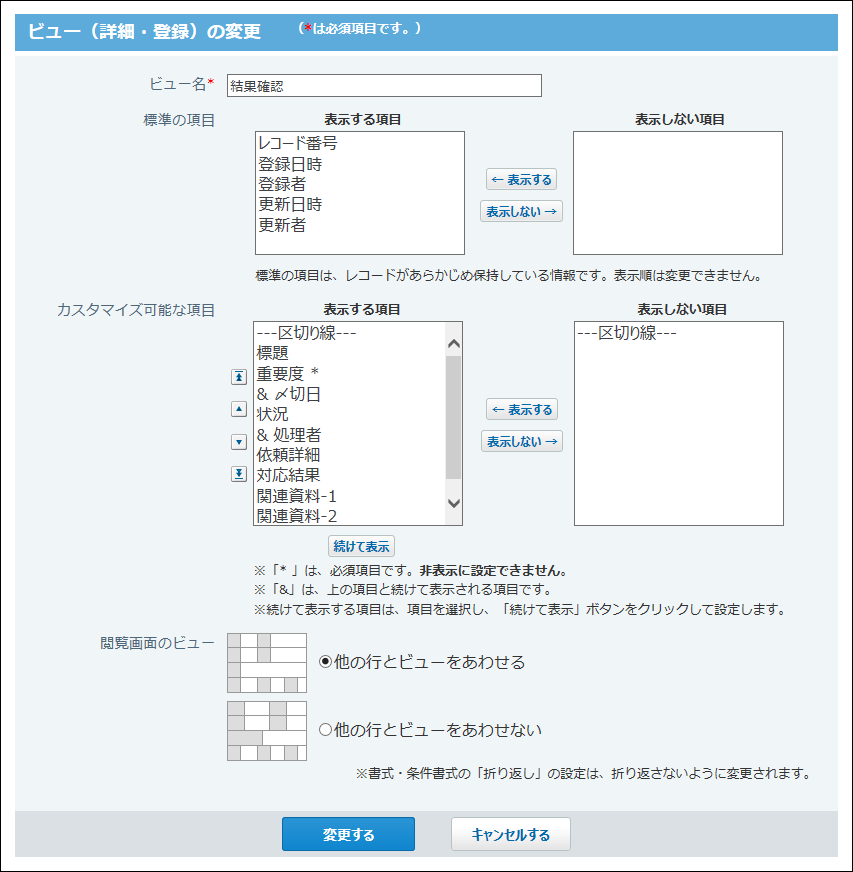Click the キャンセルする button
Screen dimensions: 853x872
point(510,834)
